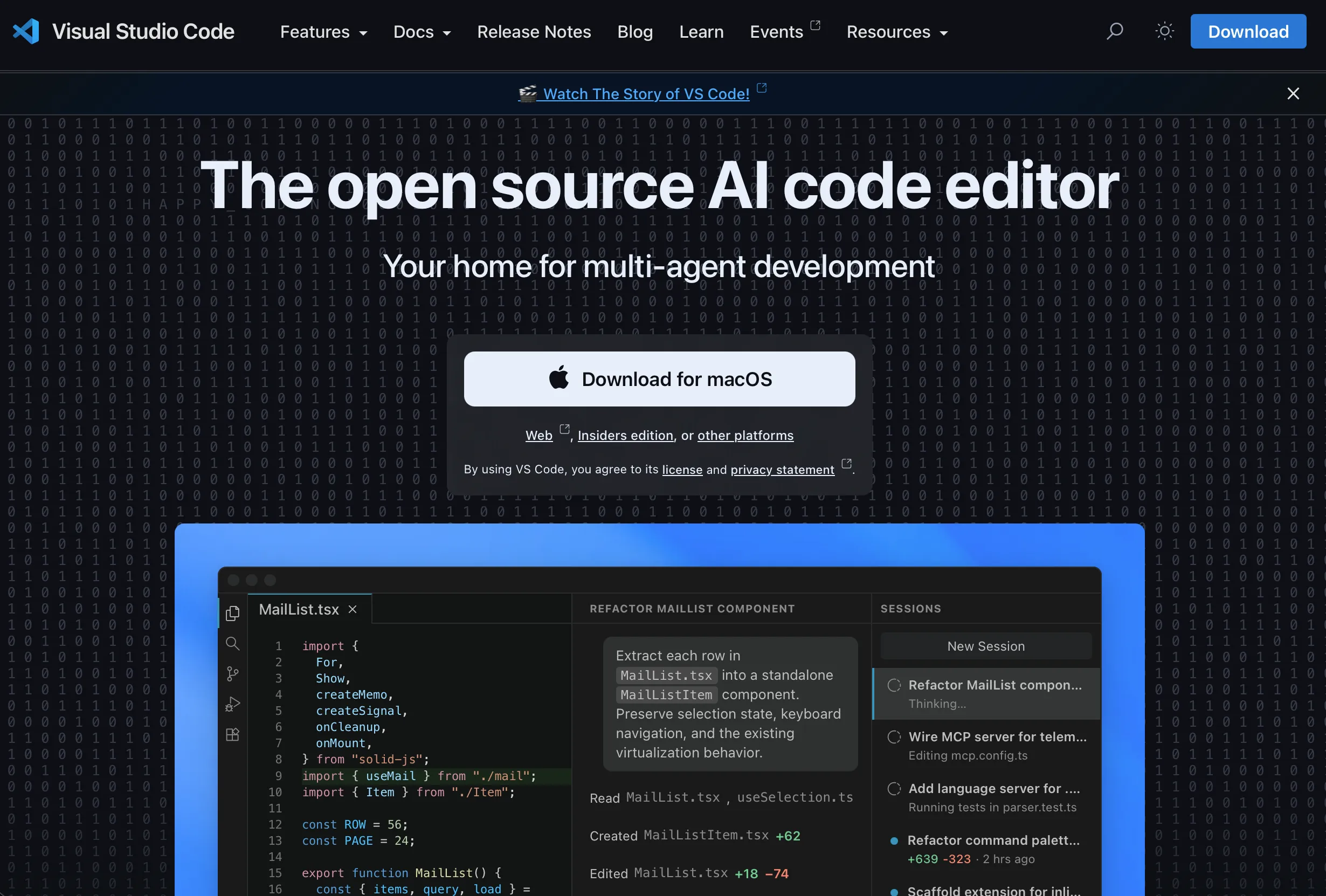
Task: Click Download for macOS button
Action: [x=659, y=379]
